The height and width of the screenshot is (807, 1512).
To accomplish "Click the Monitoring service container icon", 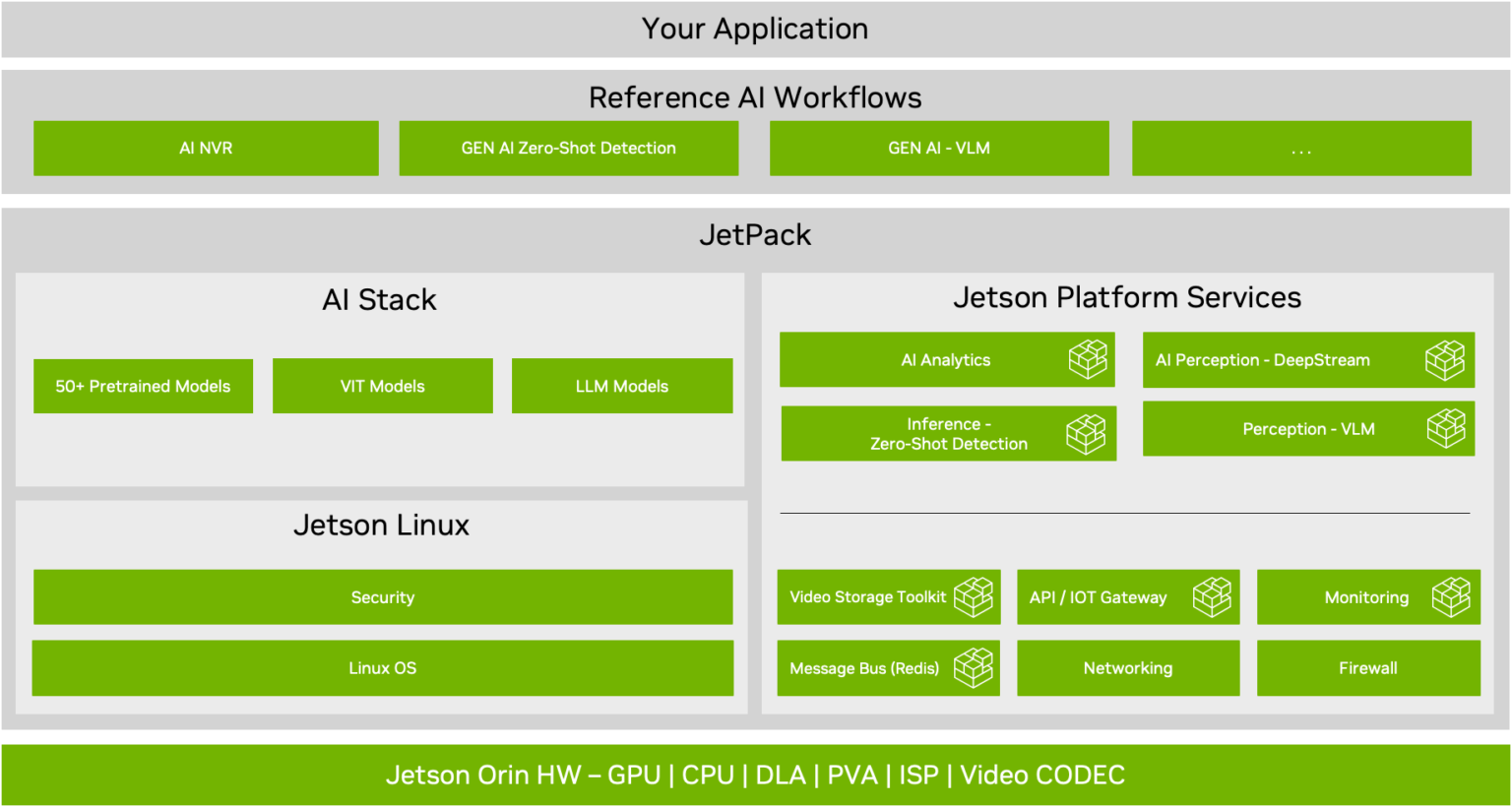I will (x=1452, y=596).
